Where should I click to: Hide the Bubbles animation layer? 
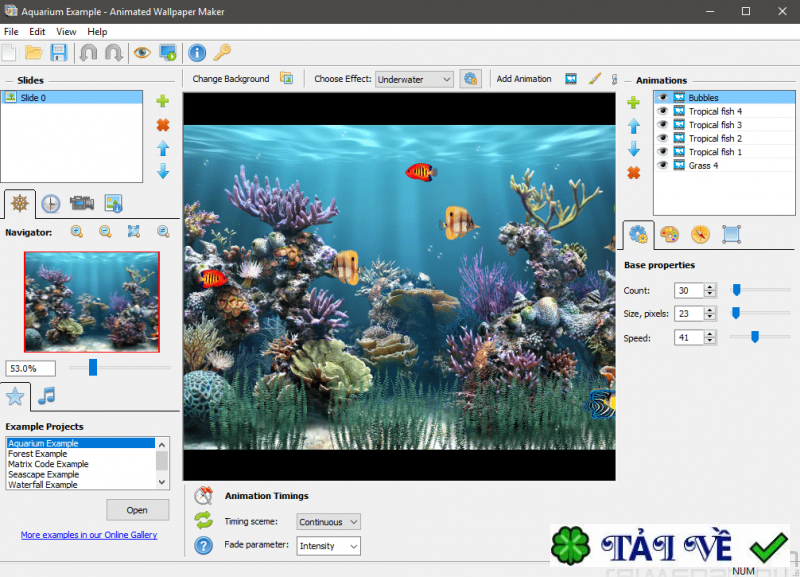point(662,98)
